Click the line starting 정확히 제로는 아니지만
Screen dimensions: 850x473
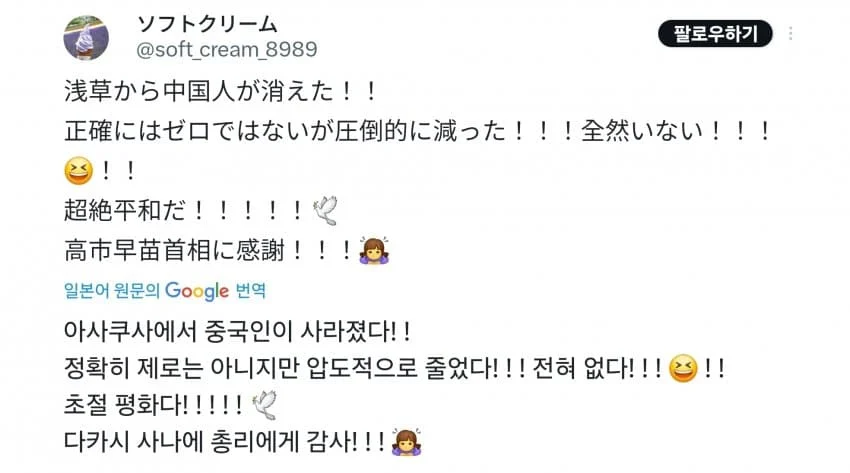394,369
